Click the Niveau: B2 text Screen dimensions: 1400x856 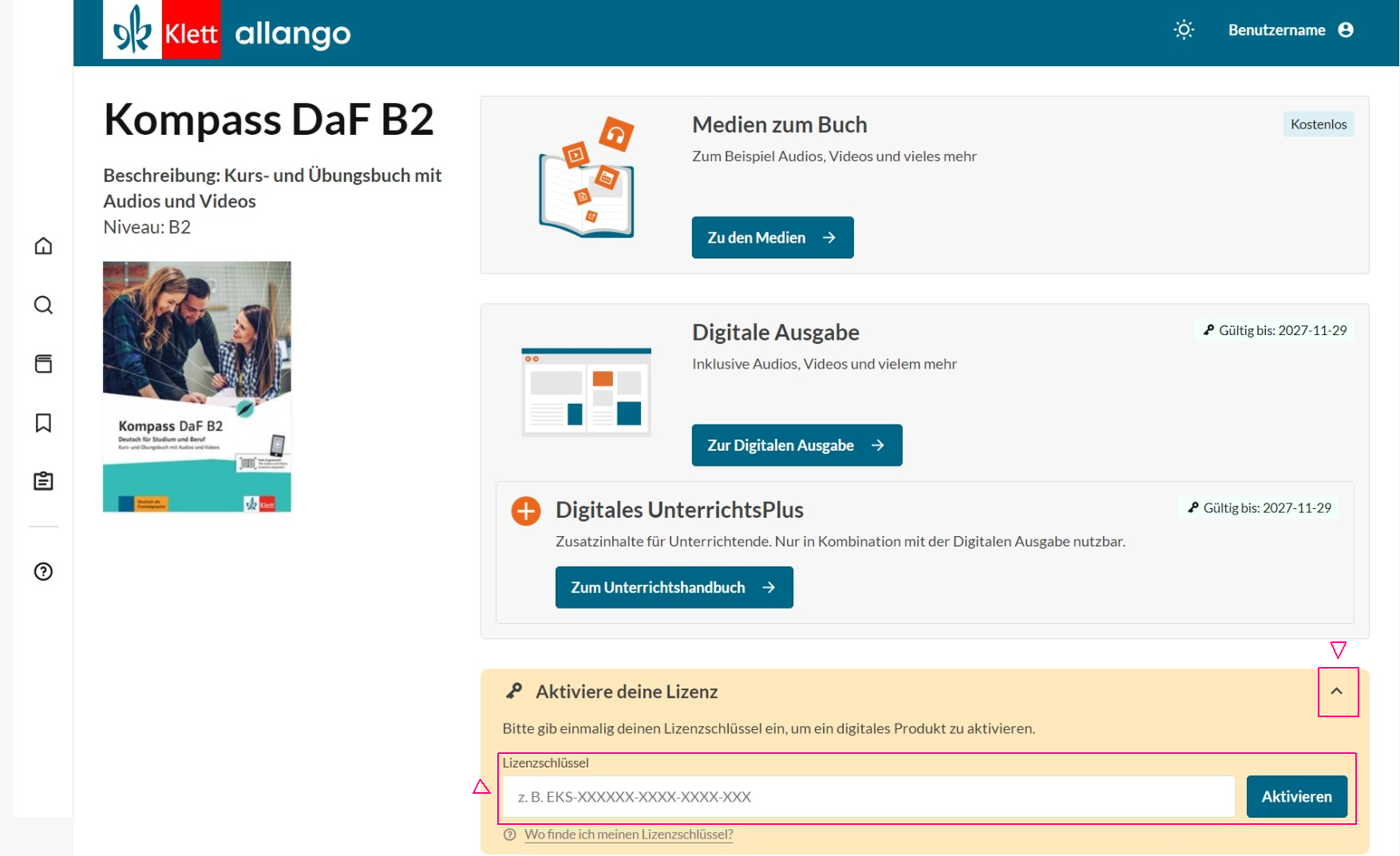pyautogui.click(x=147, y=227)
